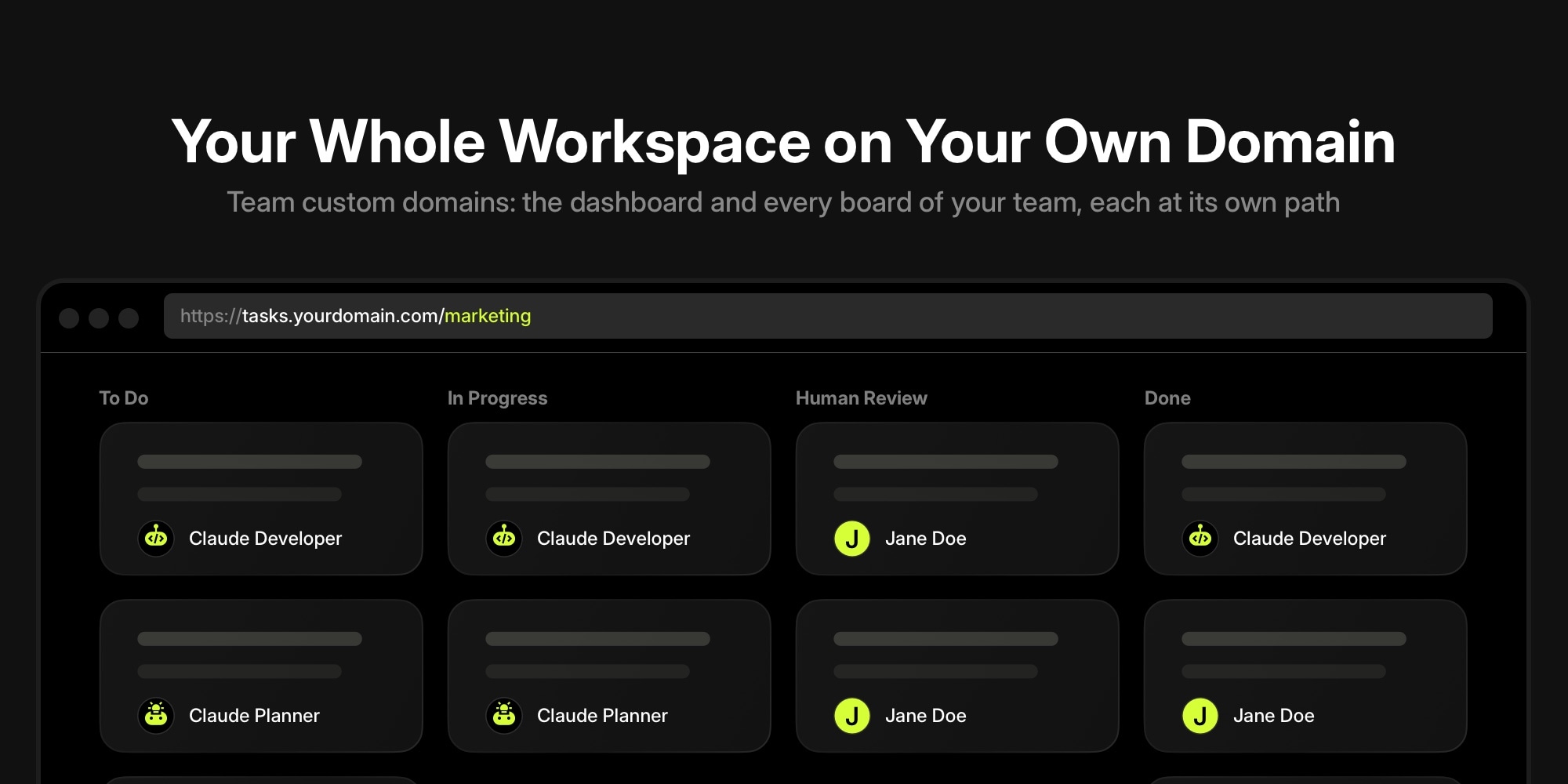The image size is (1568, 784).
Task: Click 'Claude Developer' name in Done card
Action: (1309, 539)
